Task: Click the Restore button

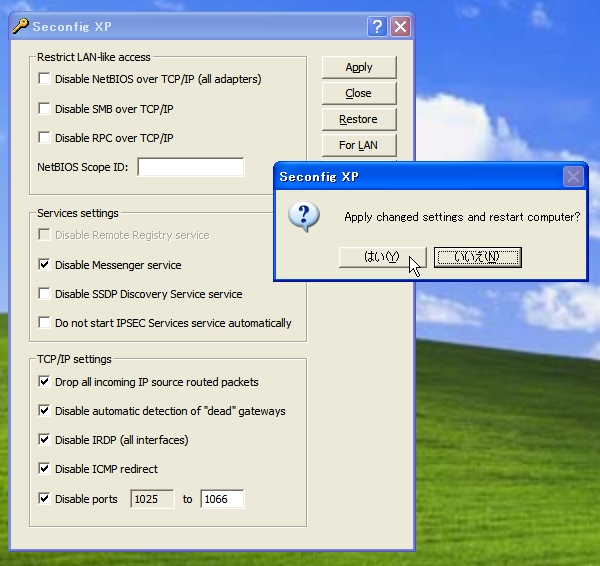Action: (359, 119)
